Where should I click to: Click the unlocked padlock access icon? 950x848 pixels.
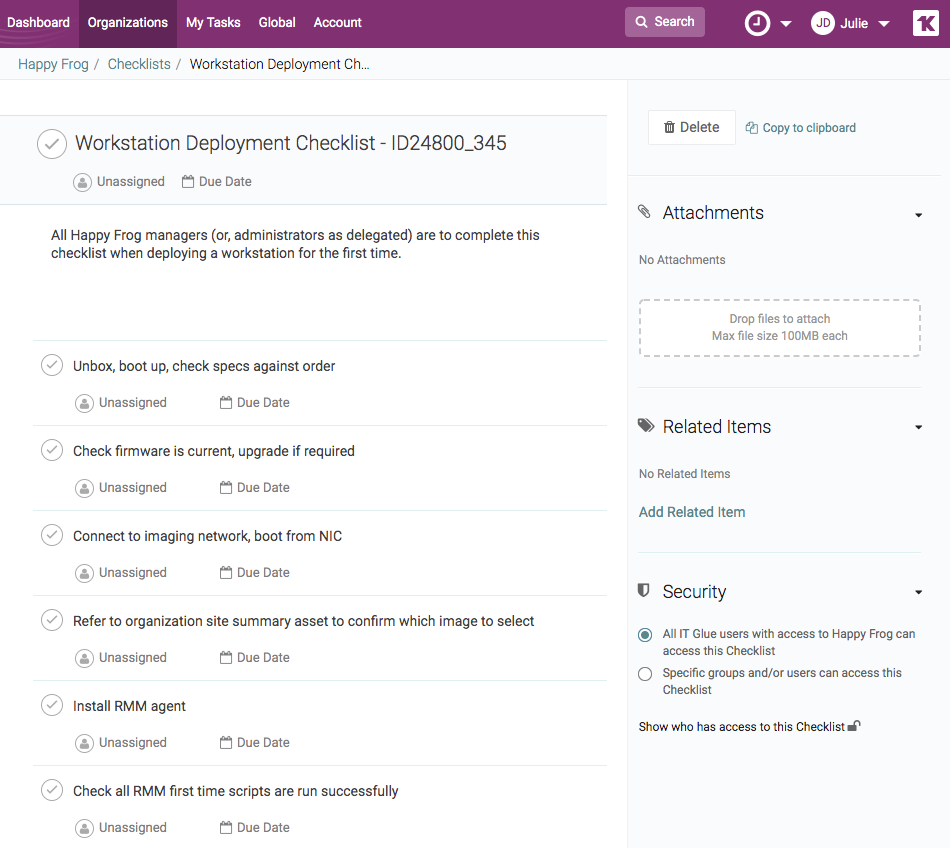coord(854,727)
